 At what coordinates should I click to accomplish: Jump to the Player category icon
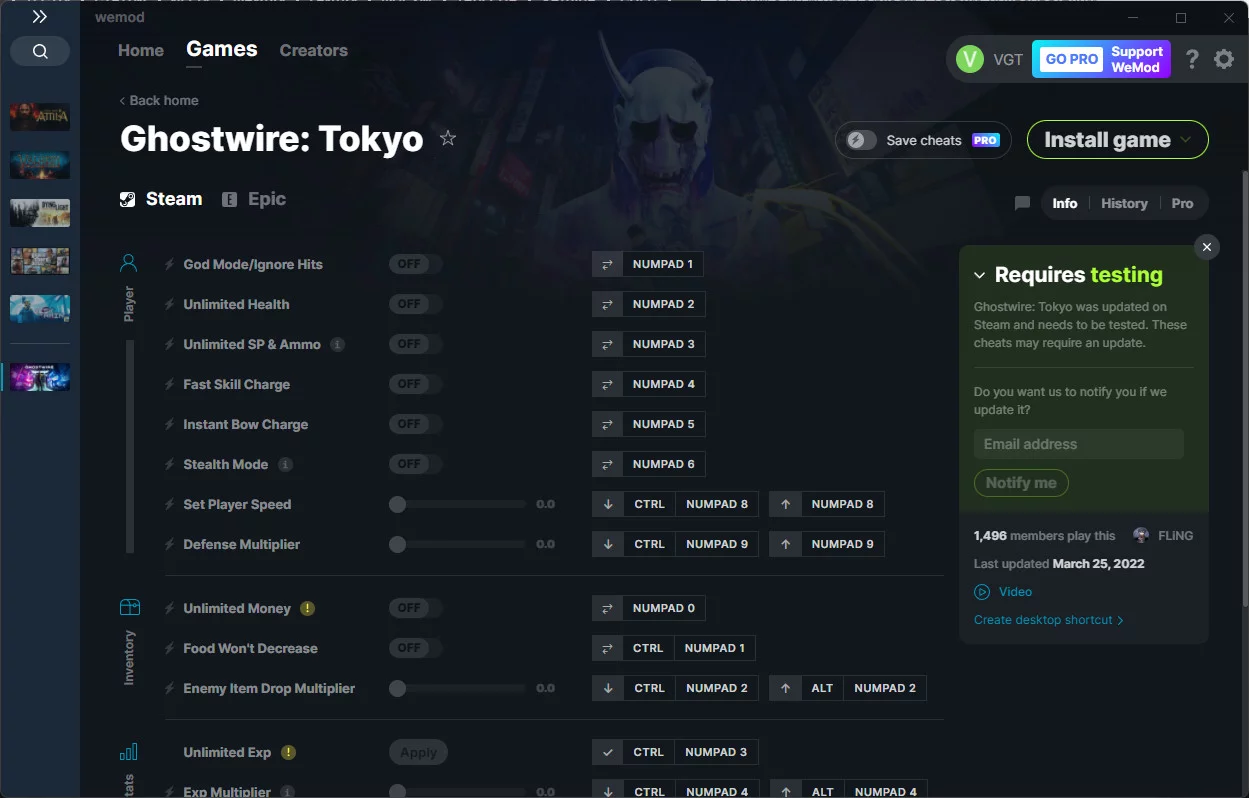click(129, 263)
